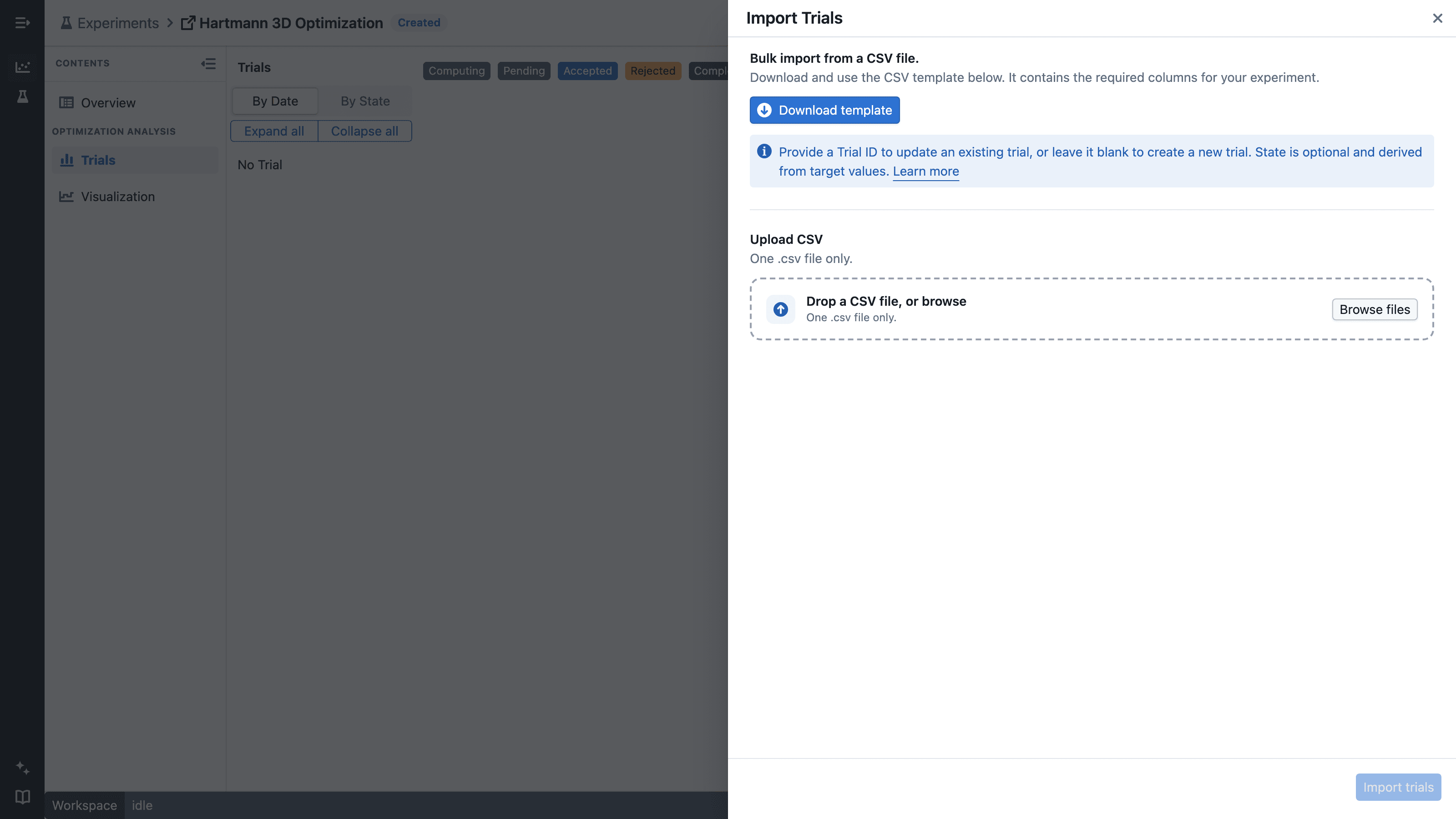Click the Created status badge
The image size is (1456, 819).
(x=419, y=23)
